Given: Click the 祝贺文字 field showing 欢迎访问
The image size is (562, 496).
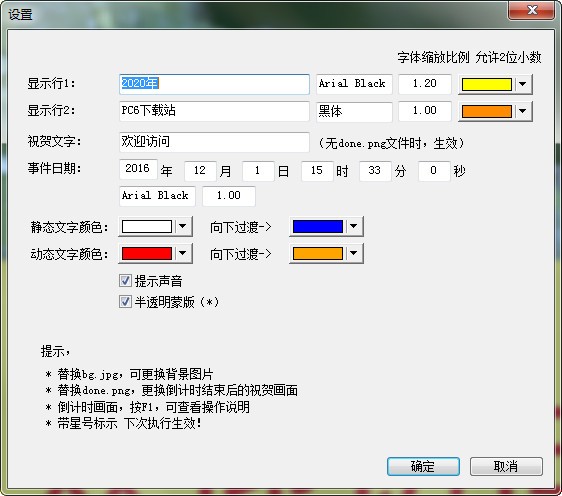Looking at the screenshot, I should [x=214, y=142].
